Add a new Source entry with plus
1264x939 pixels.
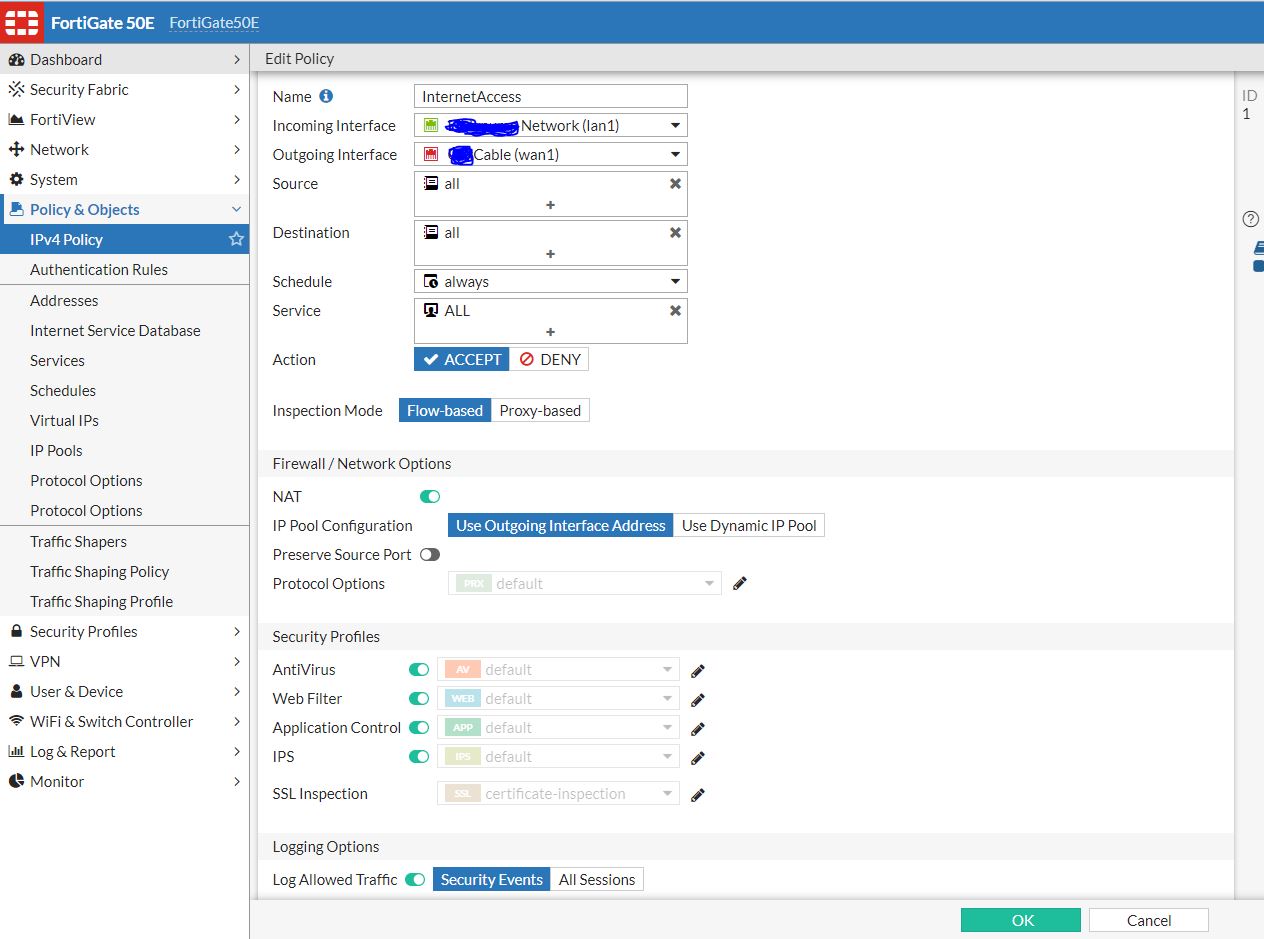point(550,205)
